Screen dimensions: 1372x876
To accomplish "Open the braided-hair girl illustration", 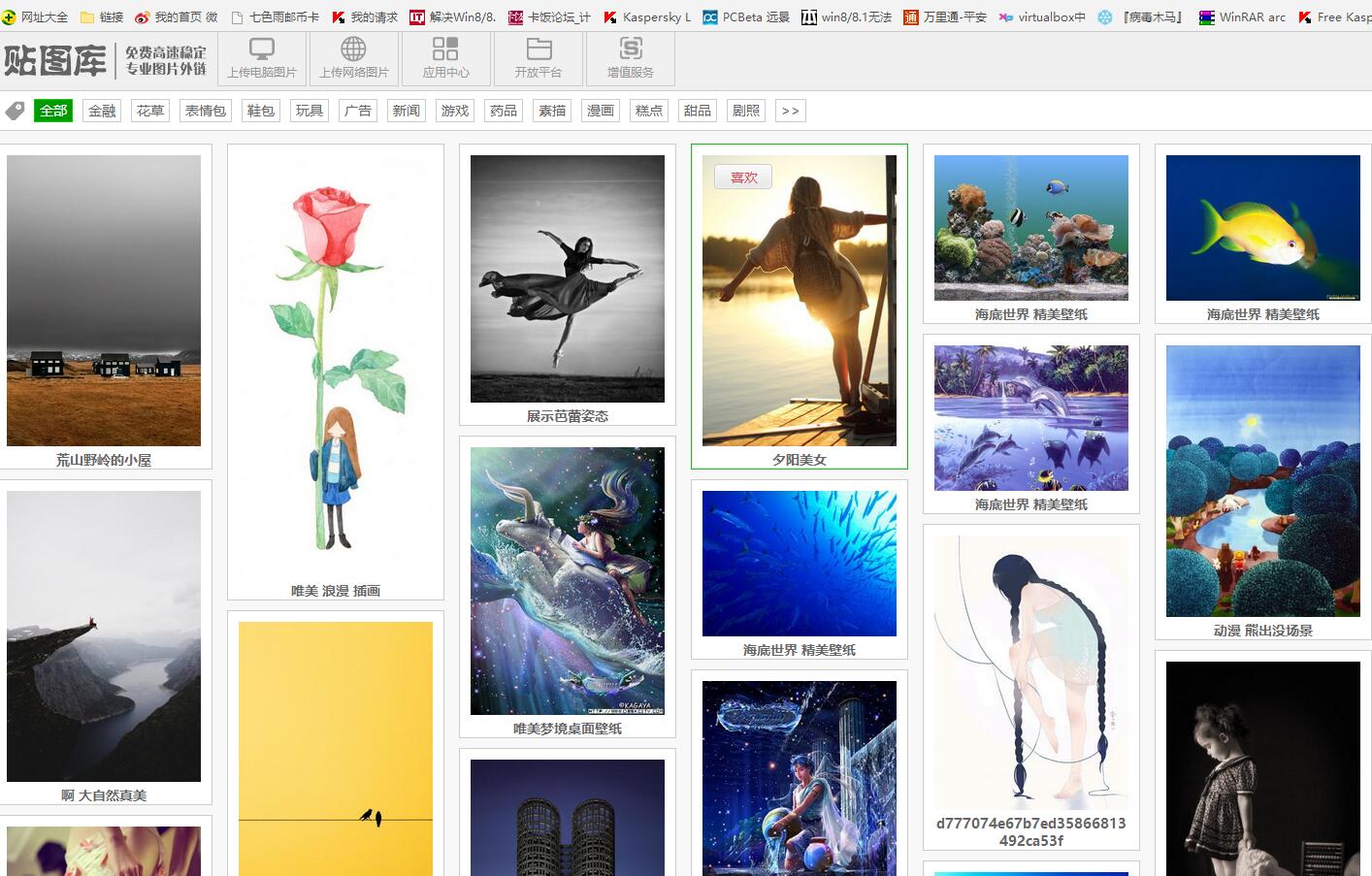I will [x=1031, y=673].
